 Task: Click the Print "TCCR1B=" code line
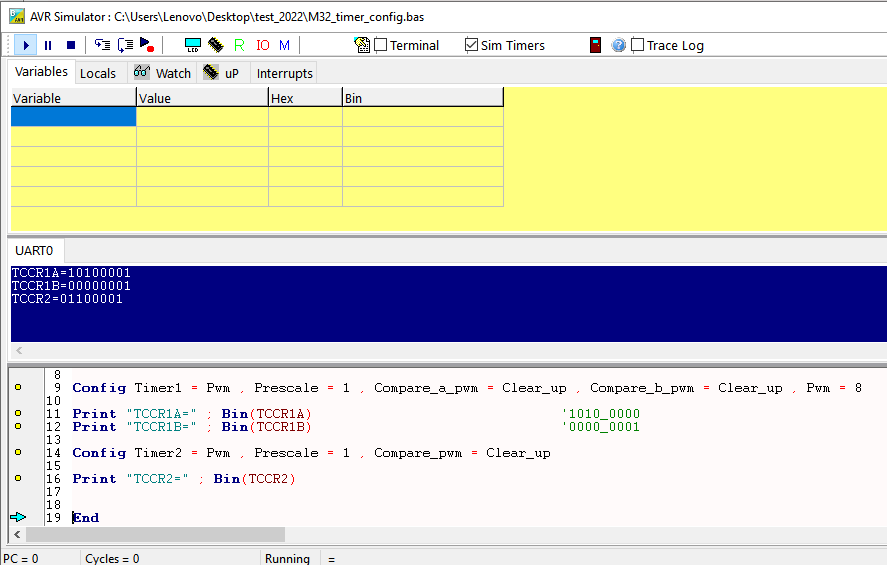[192, 427]
